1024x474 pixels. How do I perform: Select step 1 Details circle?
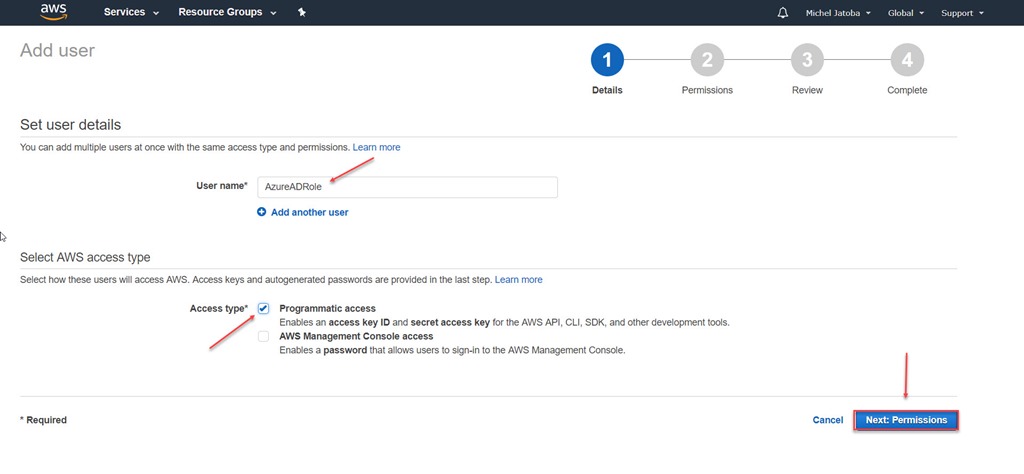coord(607,60)
